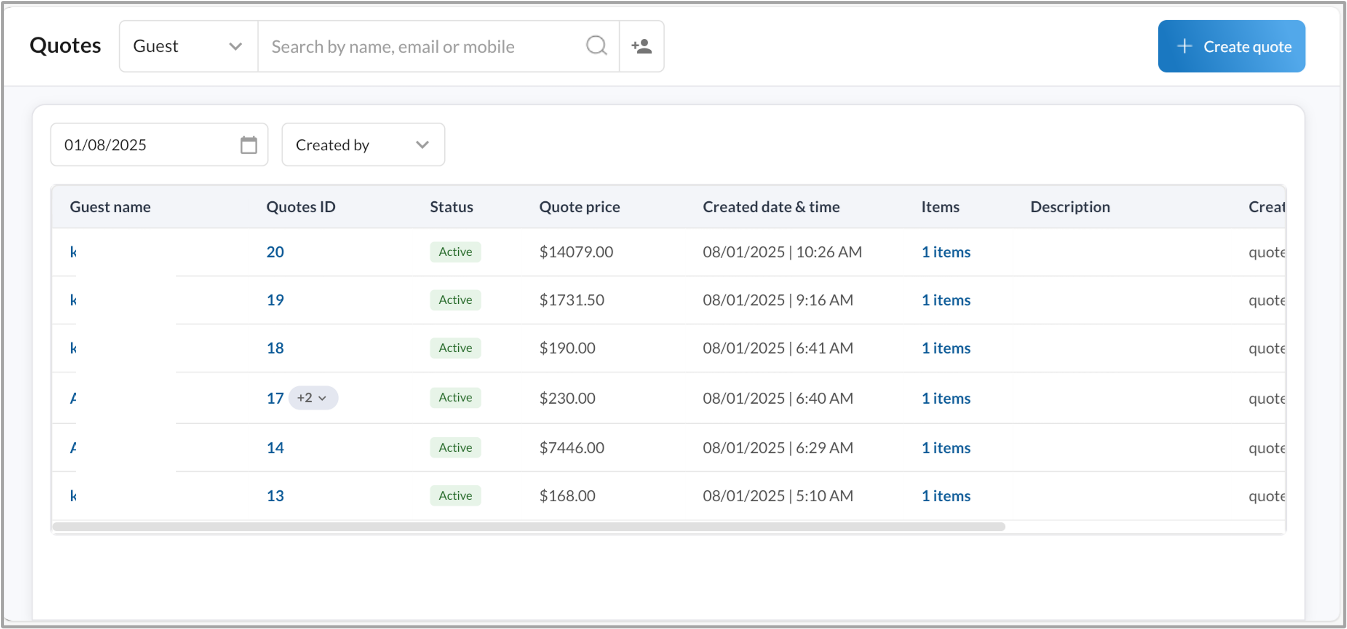Expand the Created by filter dropdown
The width and height of the screenshot is (1347, 629).
click(x=363, y=145)
